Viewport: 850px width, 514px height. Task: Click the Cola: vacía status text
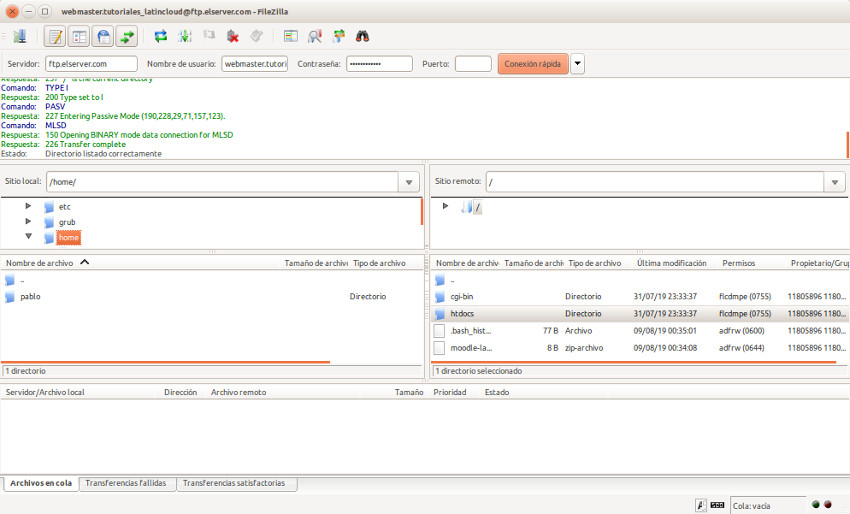(751, 506)
